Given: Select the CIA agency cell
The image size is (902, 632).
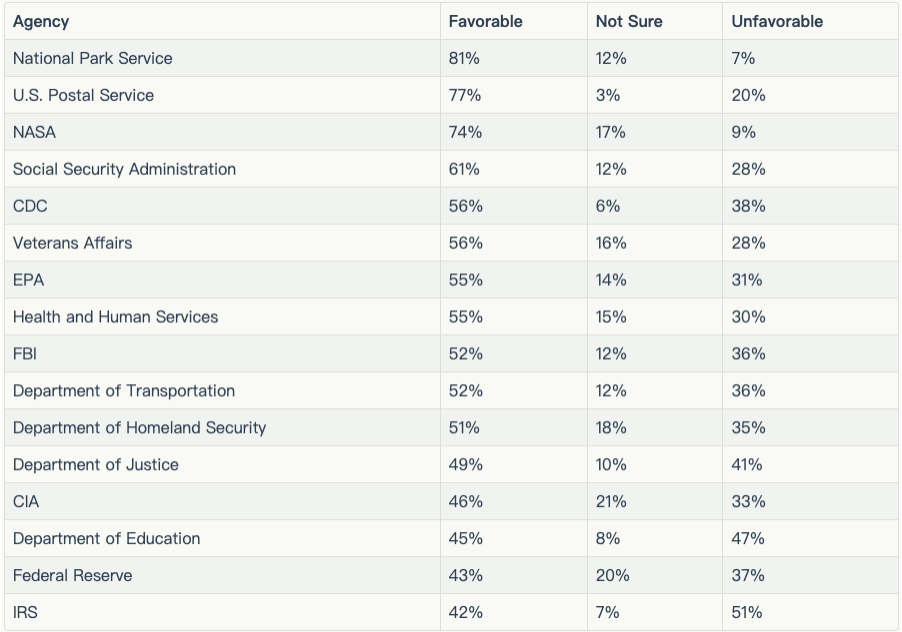Looking at the screenshot, I should [x=26, y=502].
